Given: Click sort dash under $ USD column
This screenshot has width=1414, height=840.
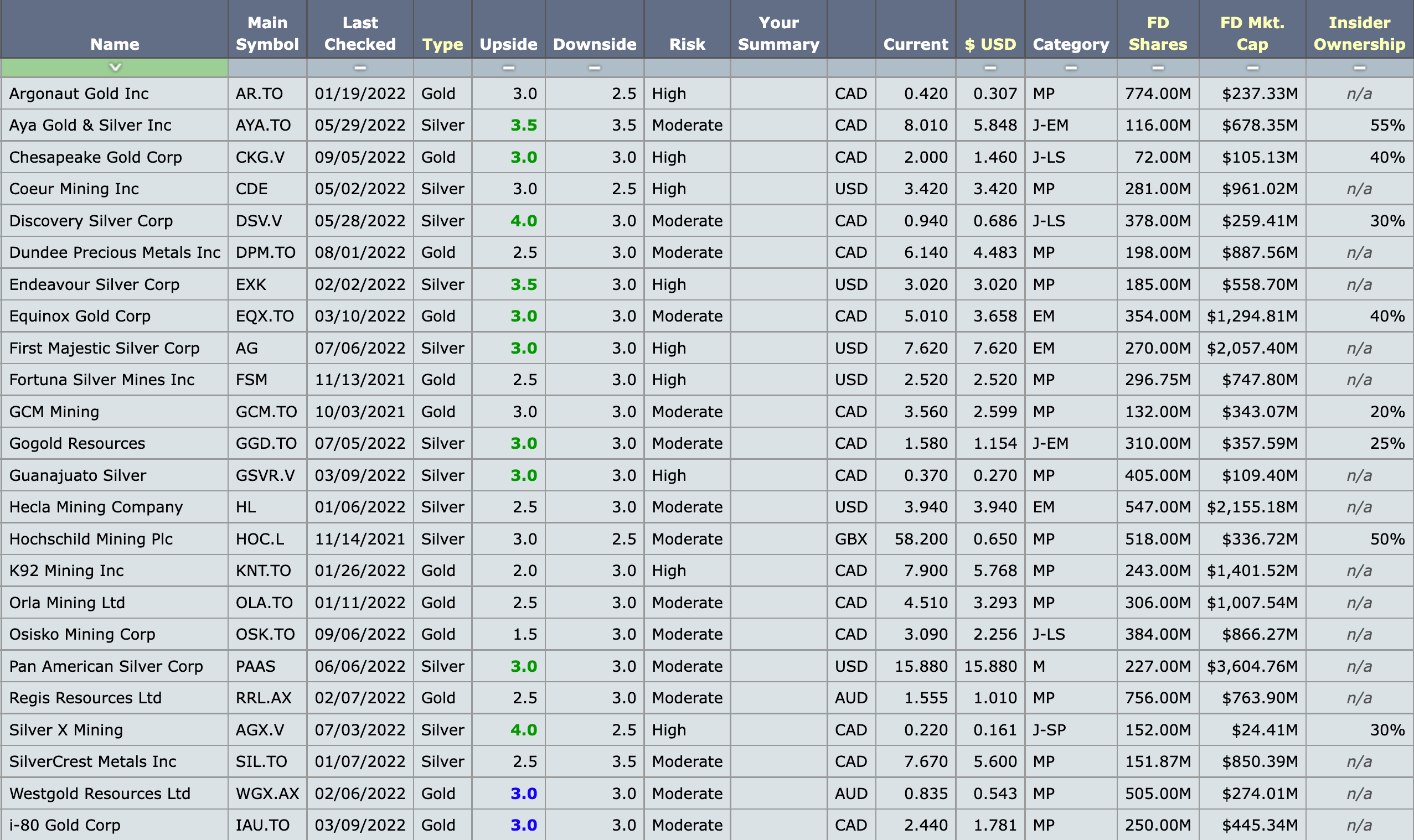Looking at the screenshot, I should [990, 68].
